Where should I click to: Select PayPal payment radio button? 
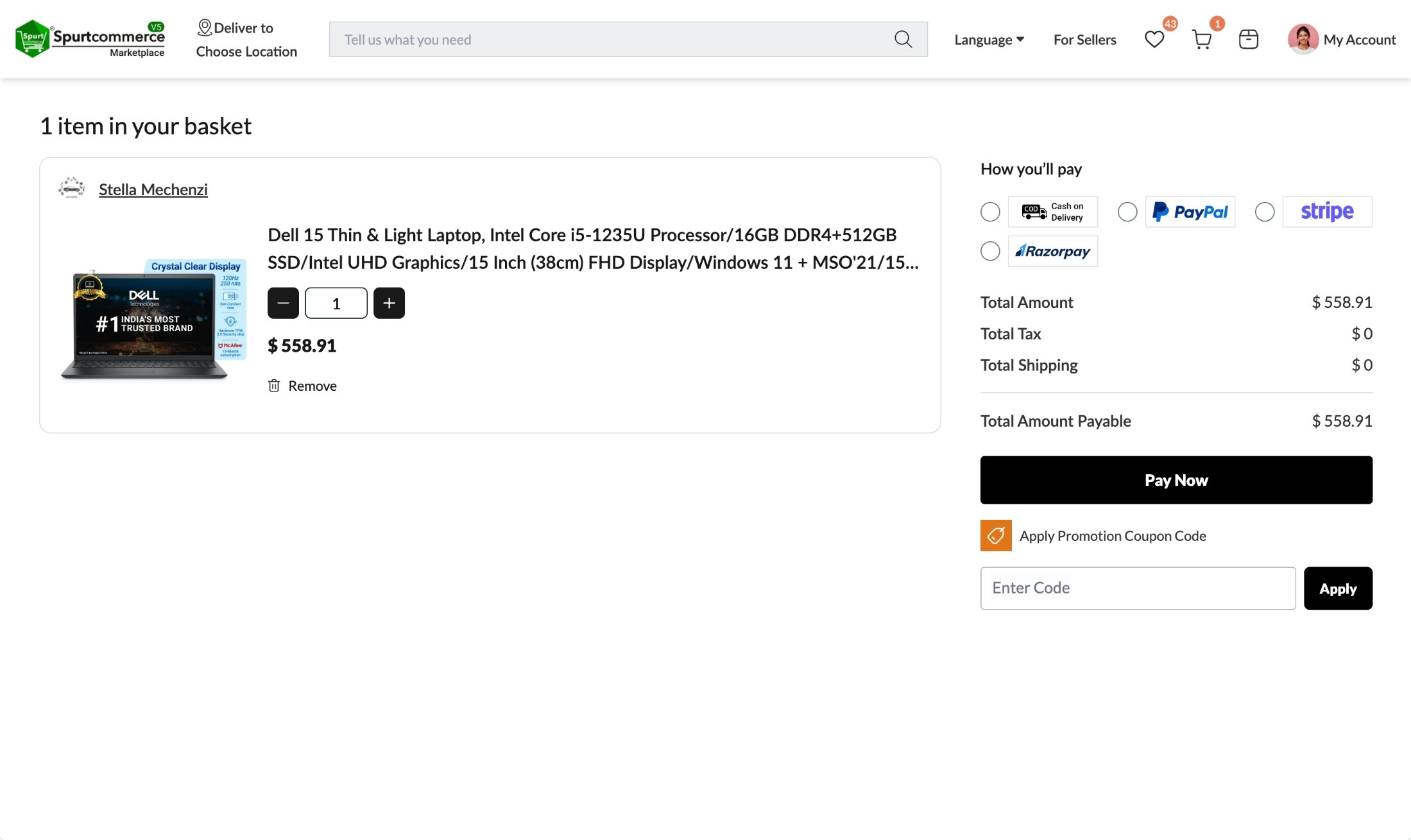coord(1127,212)
